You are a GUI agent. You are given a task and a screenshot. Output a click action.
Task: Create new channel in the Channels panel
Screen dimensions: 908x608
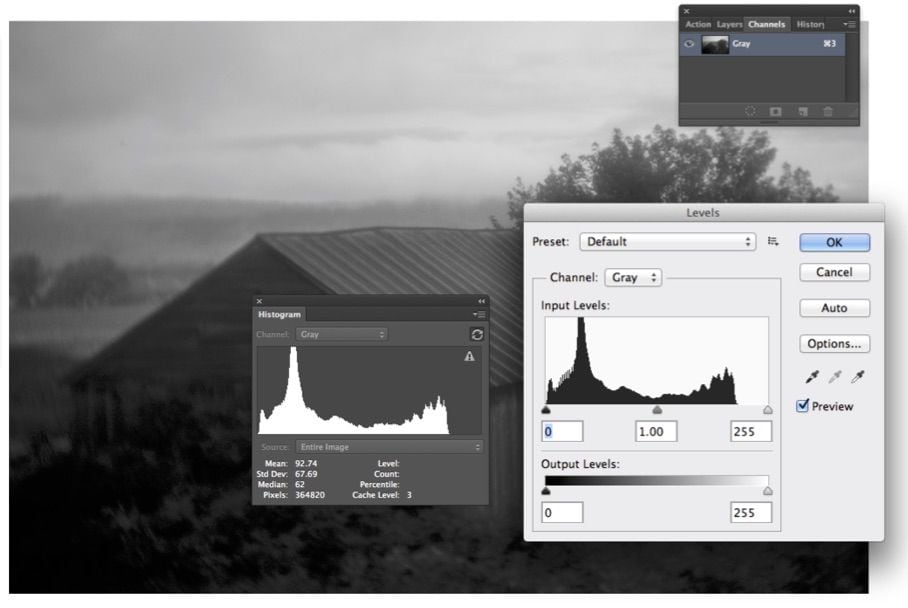point(802,112)
